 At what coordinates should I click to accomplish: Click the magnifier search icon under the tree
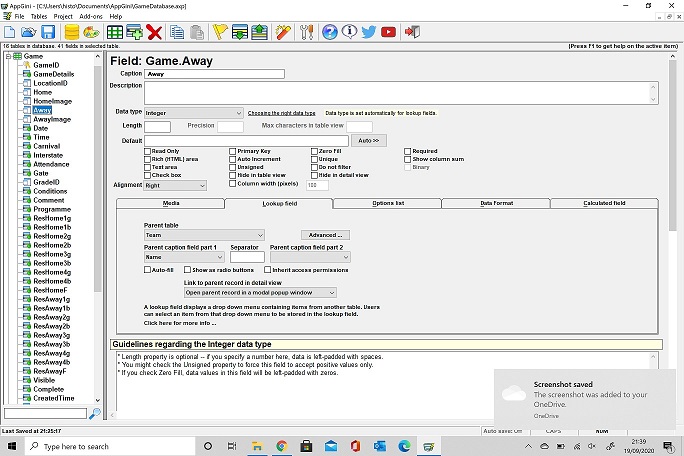click(95, 413)
